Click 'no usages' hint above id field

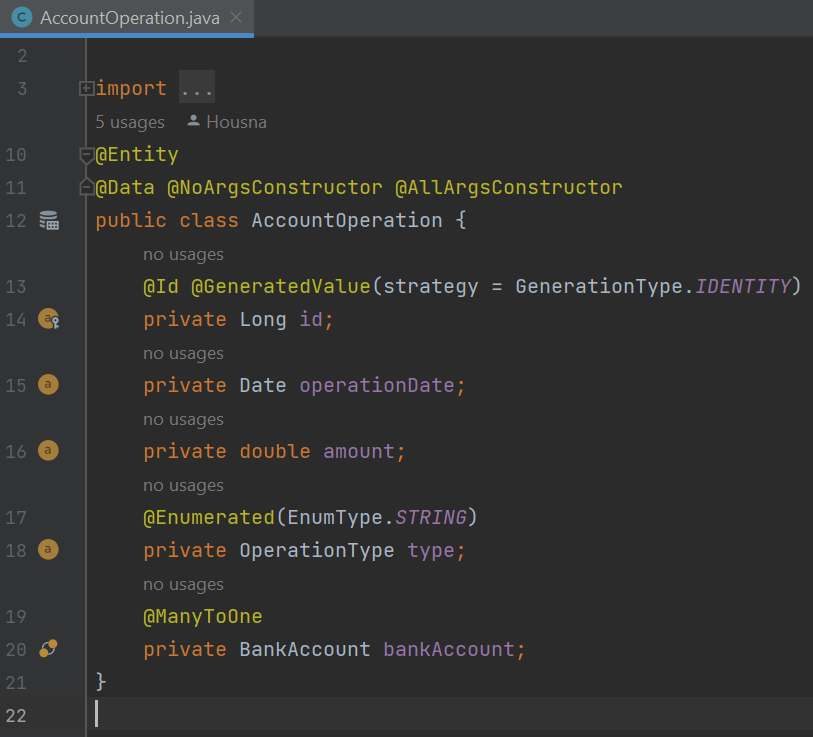(x=184, y=255)
